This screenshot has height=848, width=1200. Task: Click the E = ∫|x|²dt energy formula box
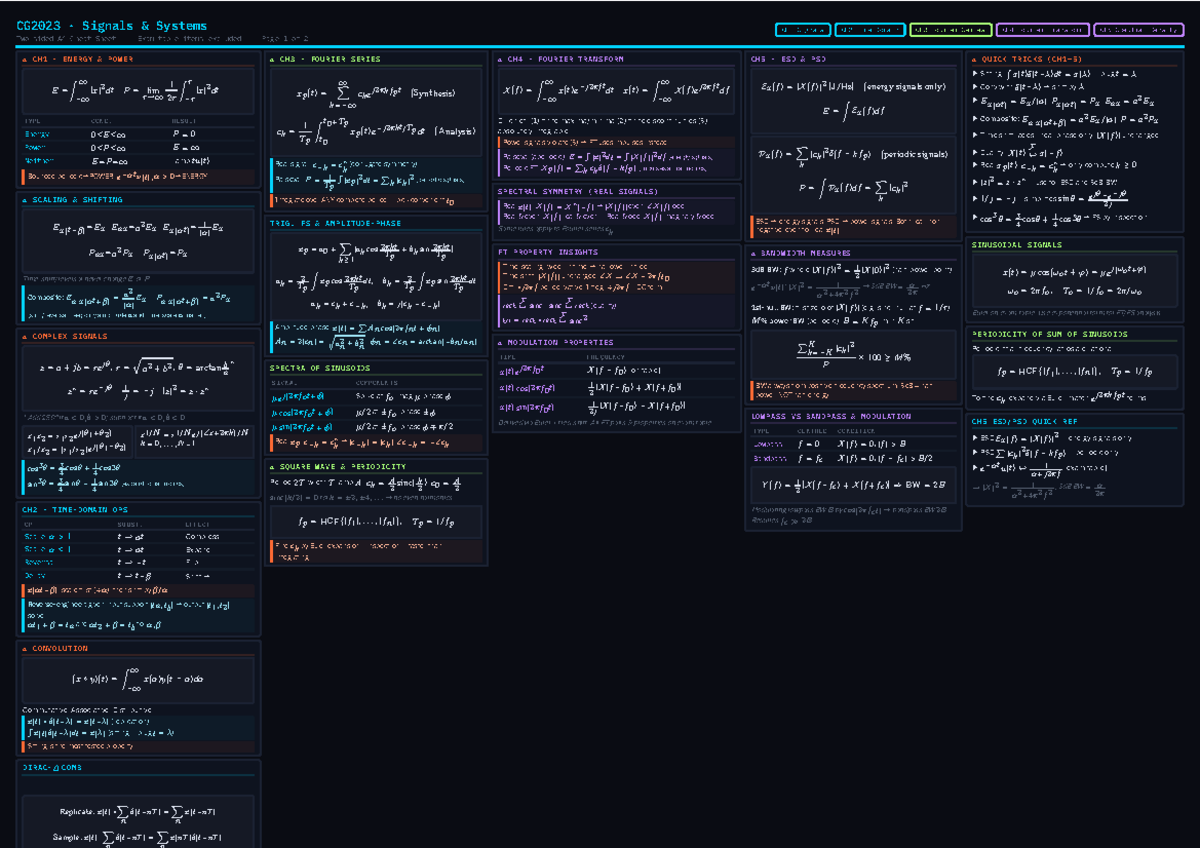point(137,92)
